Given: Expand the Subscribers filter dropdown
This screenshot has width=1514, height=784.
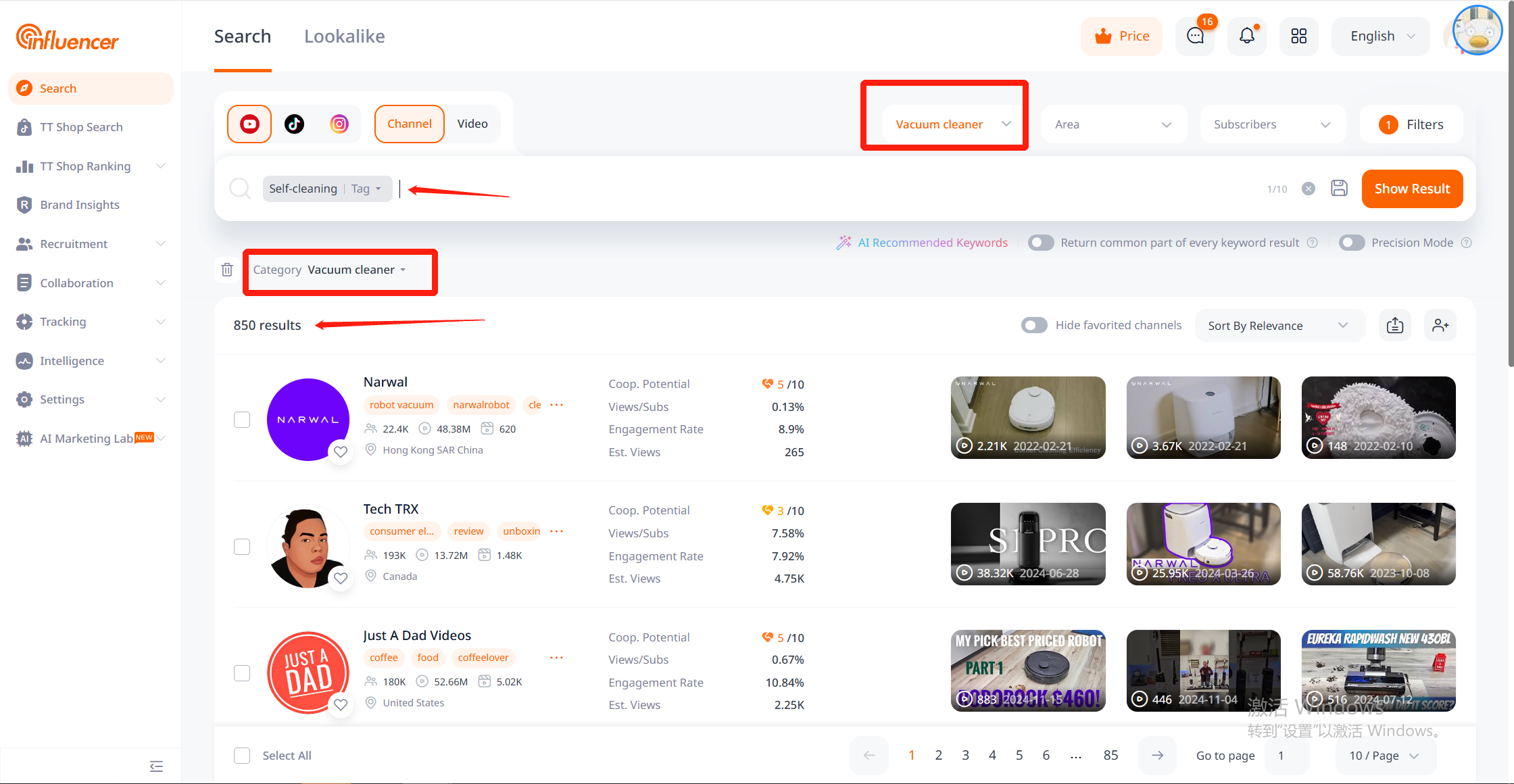Looking at the screenshot, I should (1271, 124).
